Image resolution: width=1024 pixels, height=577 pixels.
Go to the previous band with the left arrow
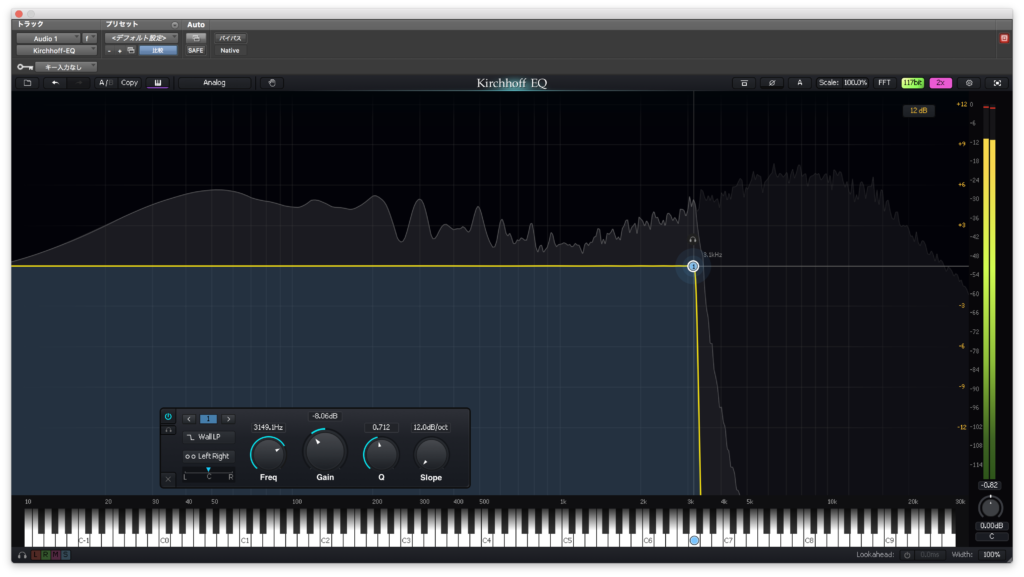[x=189, y=419]
